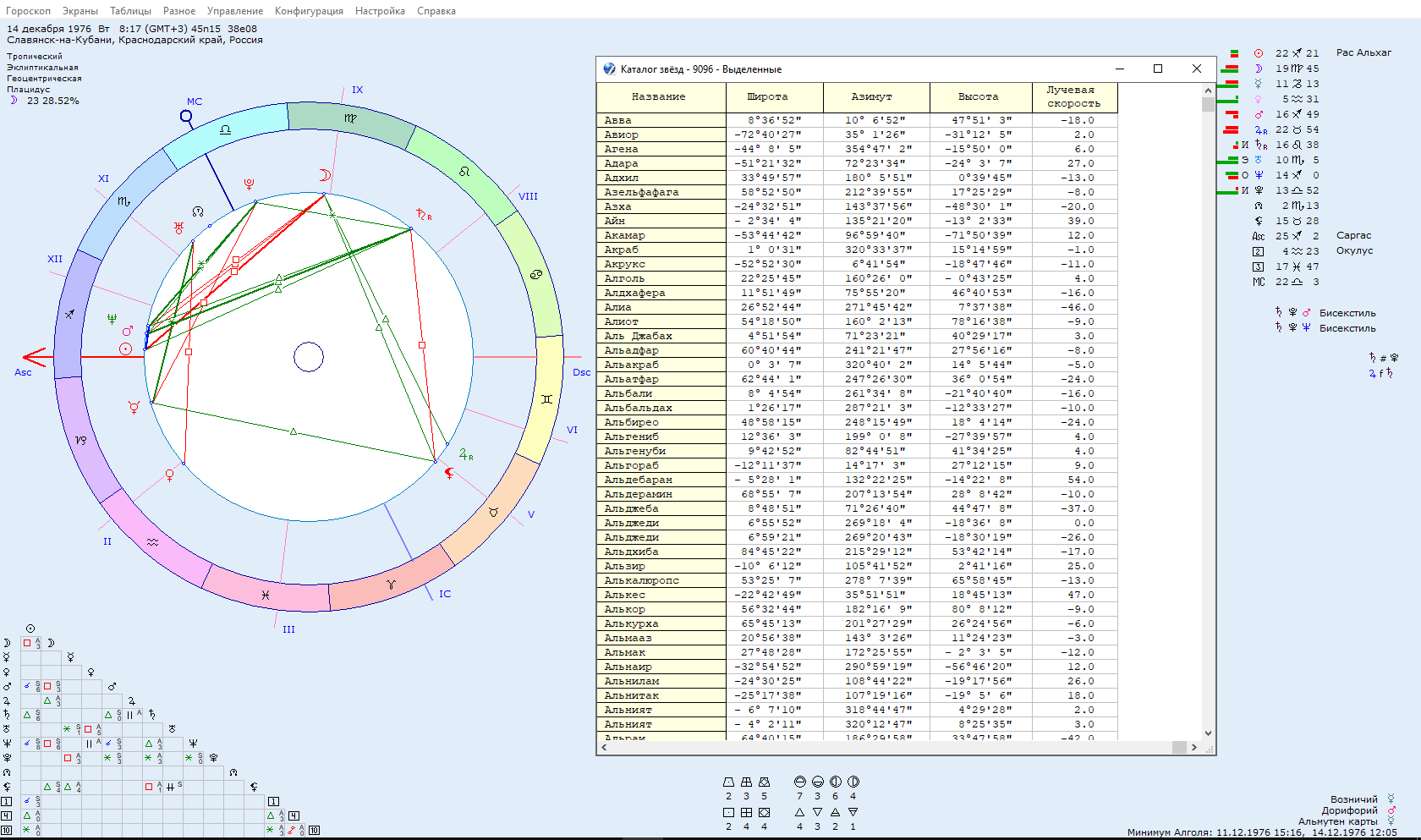Image resolution: width=1421 pixels, height=840 pixels.
Task: Sort catalog by Широта column header
Action: click(x=774, y=97)
